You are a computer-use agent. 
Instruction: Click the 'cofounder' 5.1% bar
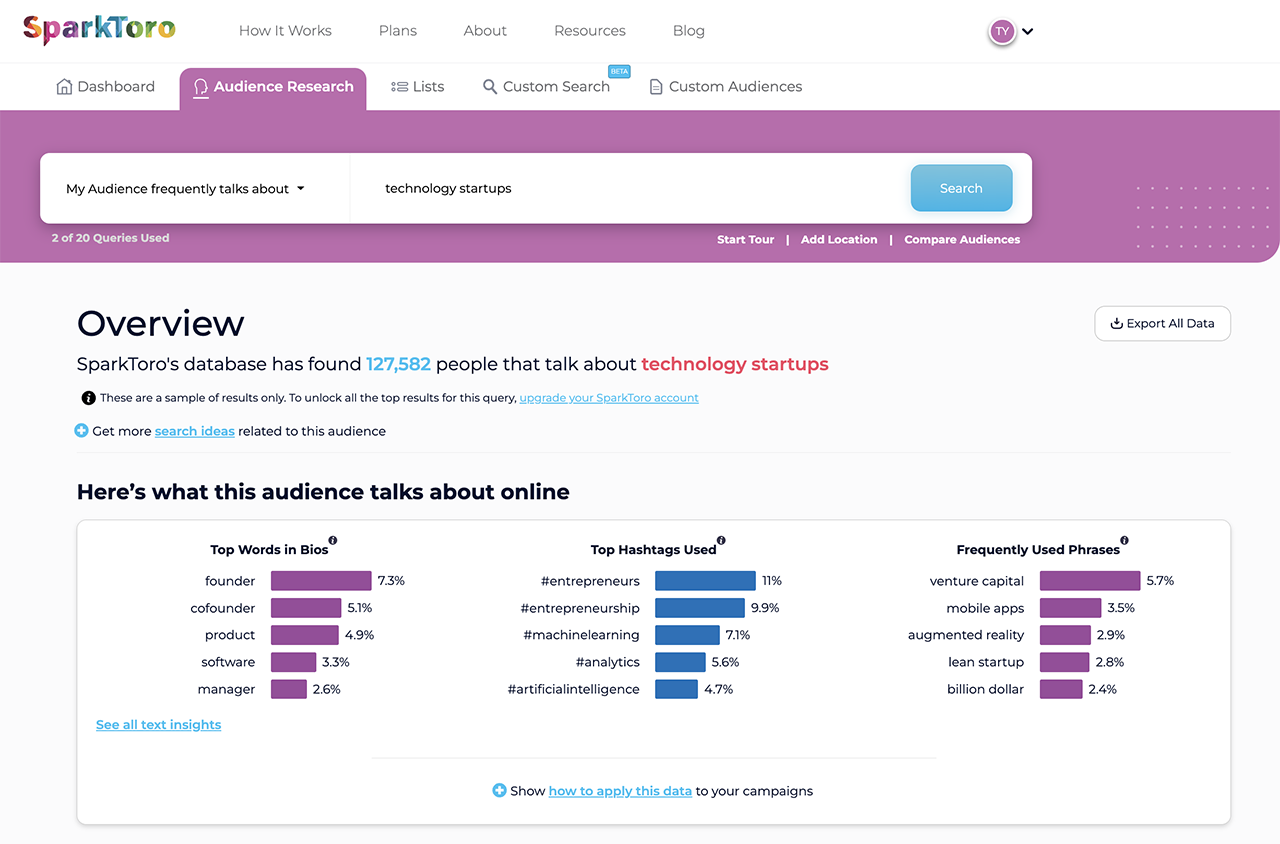pos(306,608)
